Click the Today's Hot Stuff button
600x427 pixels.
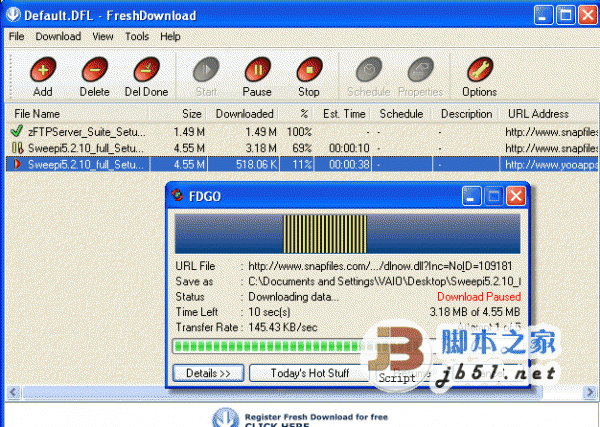point(310,373)
